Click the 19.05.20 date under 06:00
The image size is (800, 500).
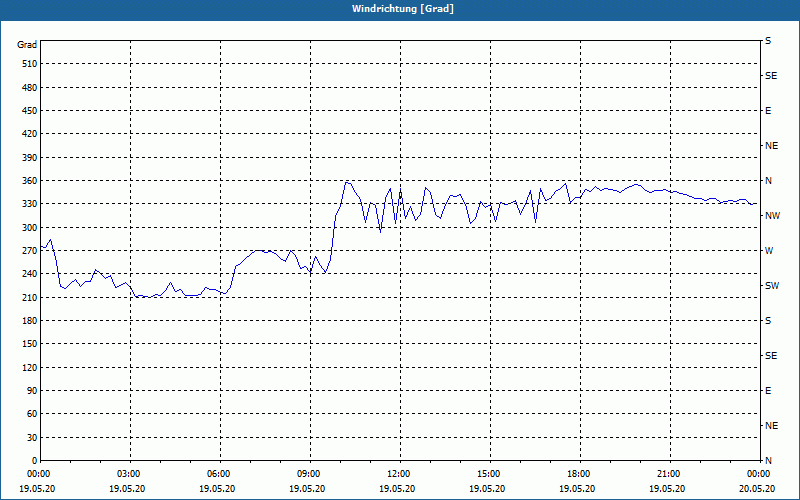217,488
